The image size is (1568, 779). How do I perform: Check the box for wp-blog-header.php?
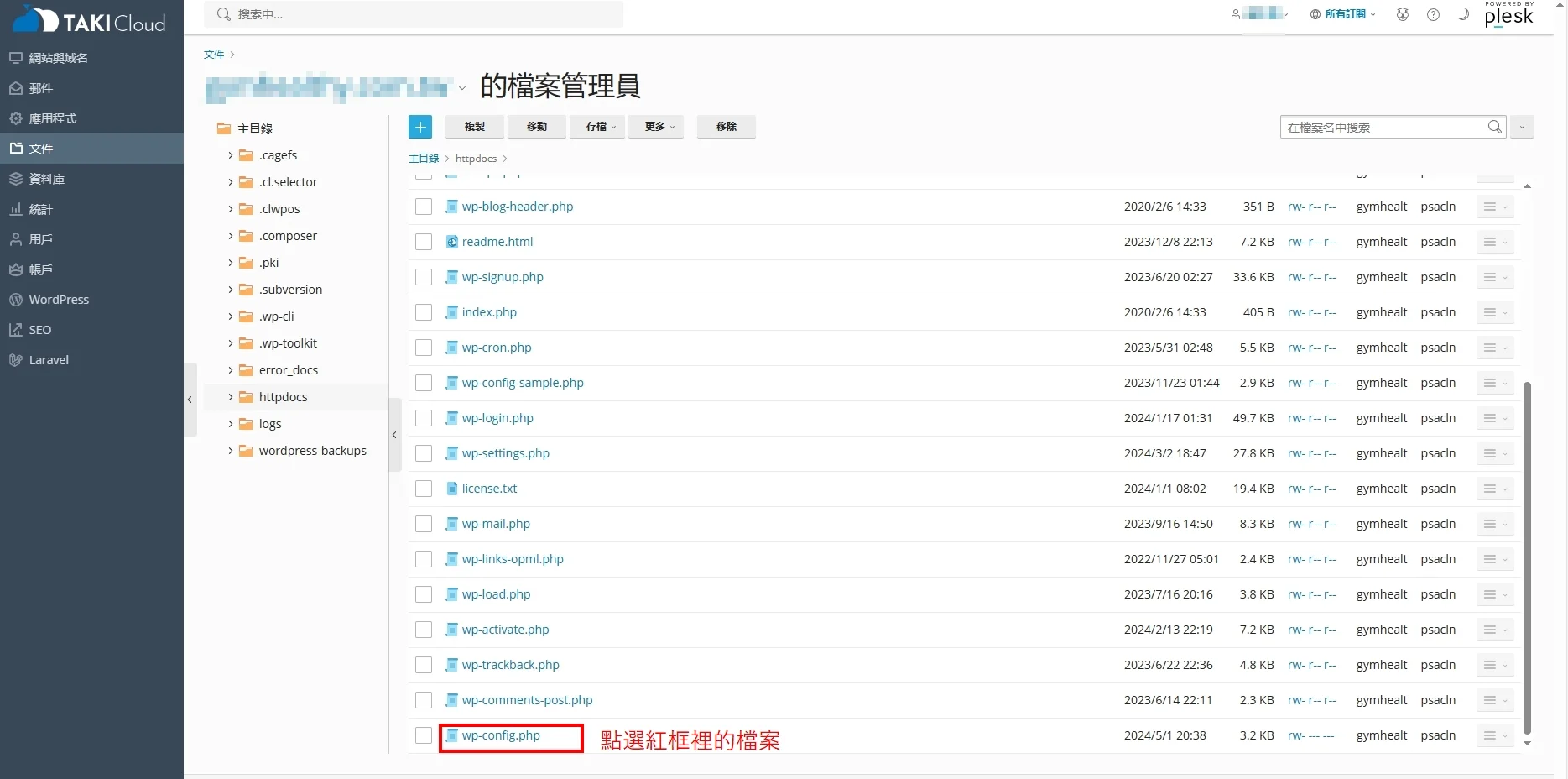pos(424,207)
